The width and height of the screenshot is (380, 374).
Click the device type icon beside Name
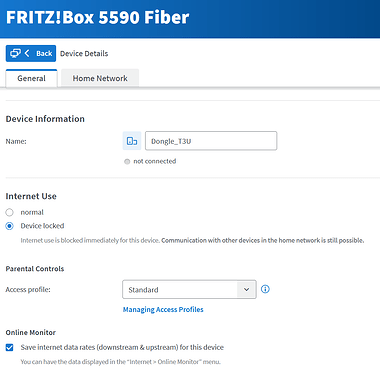pos(132,141)
